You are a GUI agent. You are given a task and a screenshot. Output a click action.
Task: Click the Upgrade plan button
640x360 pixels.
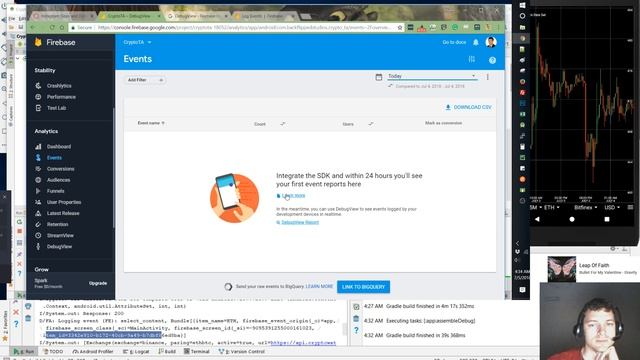(98, 283)
